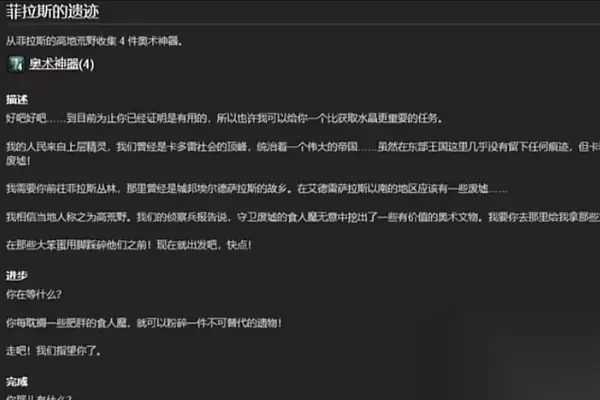Click the phrase 守卫废墟的食人魔
The image size is (600, 400).
(x=278, y=217)
